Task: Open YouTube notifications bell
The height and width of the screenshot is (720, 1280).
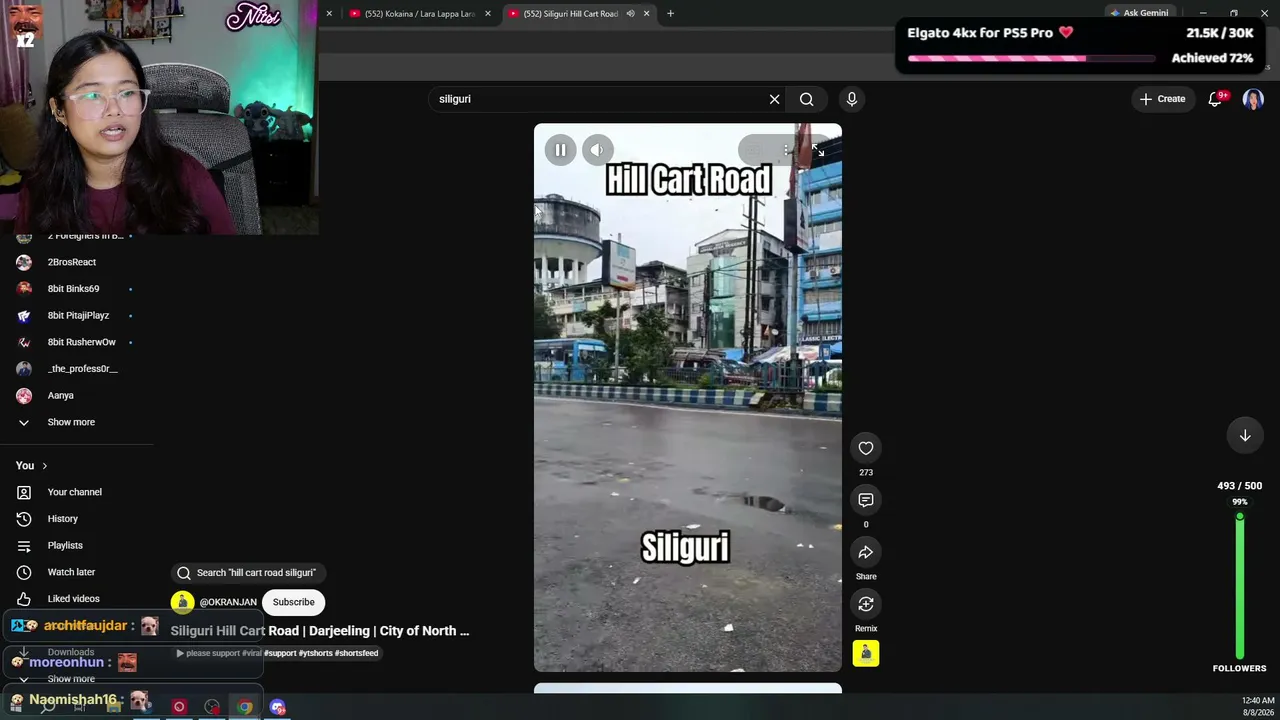Action: [1216, 99]
